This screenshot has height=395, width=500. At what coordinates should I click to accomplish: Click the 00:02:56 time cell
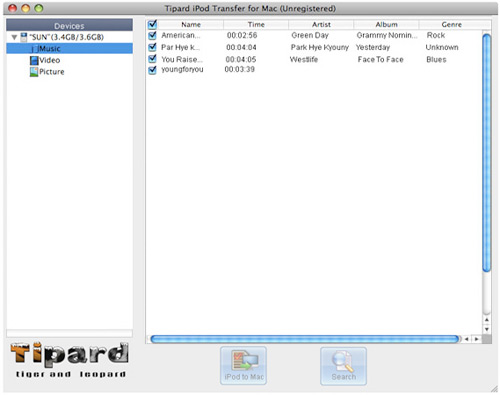(242, 35)
